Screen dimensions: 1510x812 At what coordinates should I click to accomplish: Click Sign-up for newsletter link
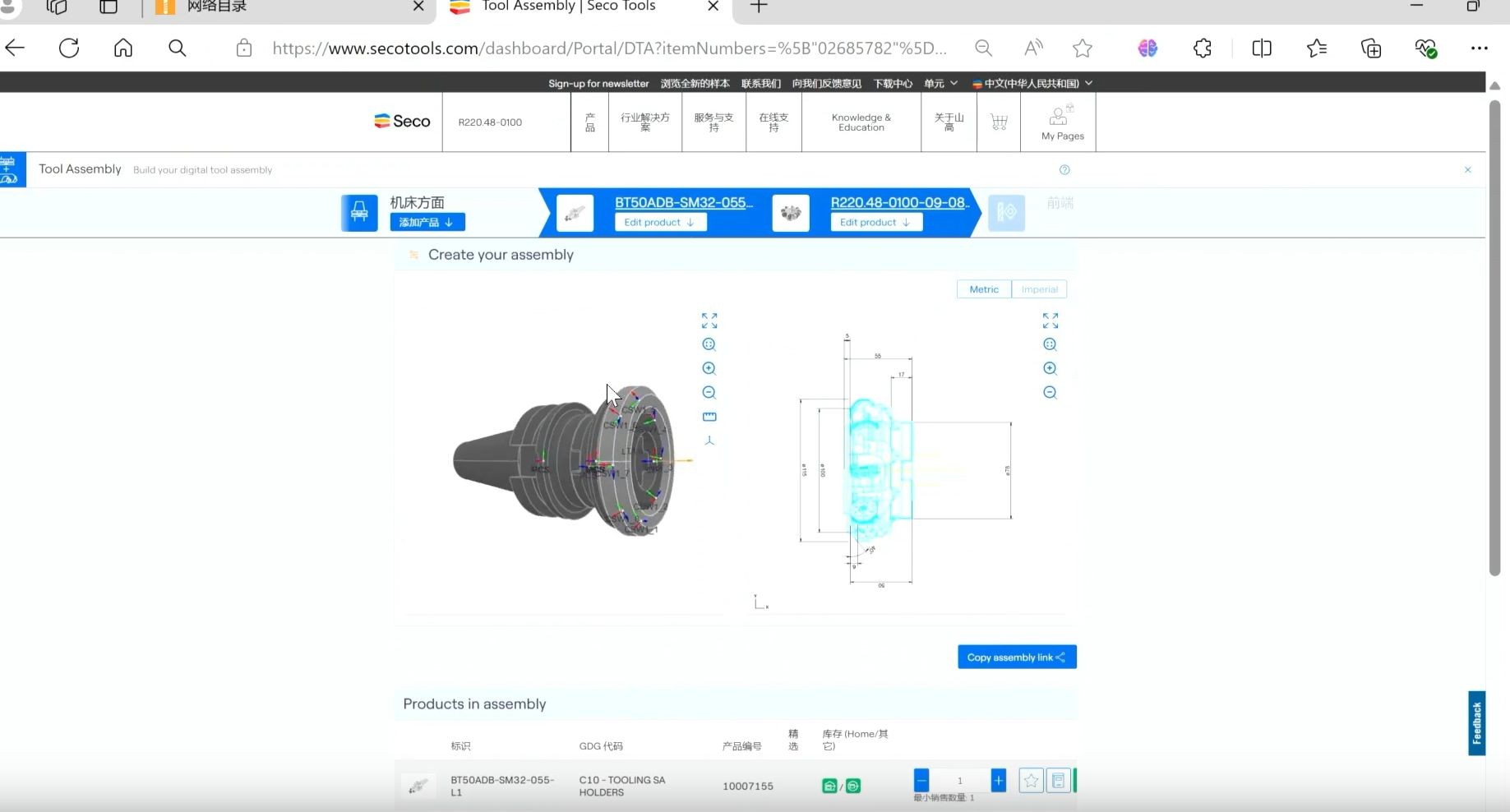[x=598, y=83]
